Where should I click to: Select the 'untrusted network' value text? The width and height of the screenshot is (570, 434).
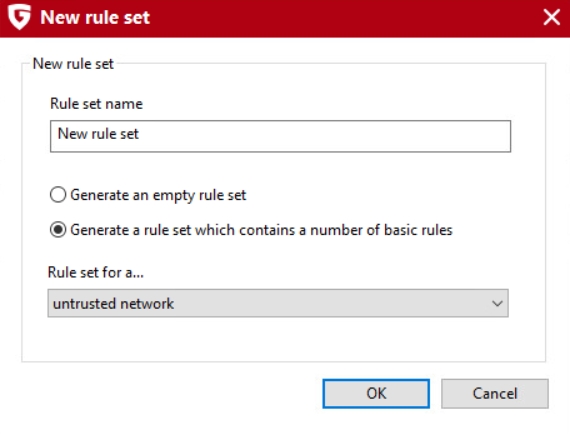point(113,304)
